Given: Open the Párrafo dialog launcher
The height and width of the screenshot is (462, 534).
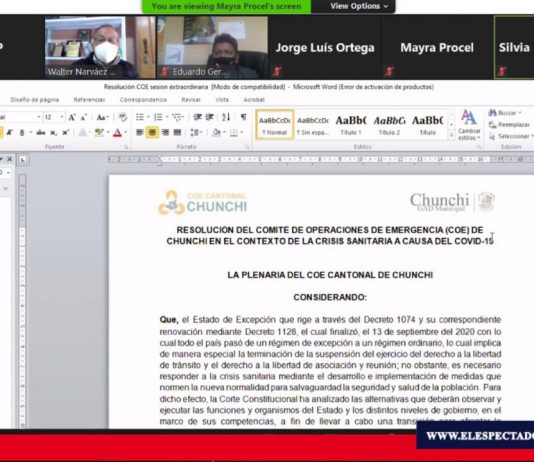Looking at the screenshot, I should click(x=247, y=147).
